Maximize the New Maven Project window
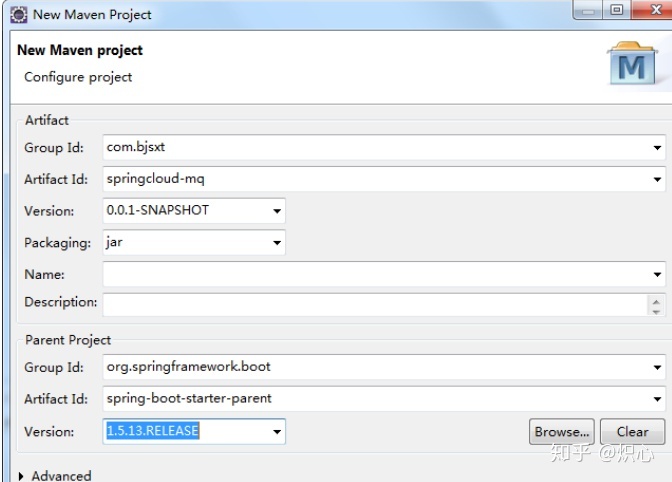The width and height of the screenshot is (672, 482). pos(617,9)
